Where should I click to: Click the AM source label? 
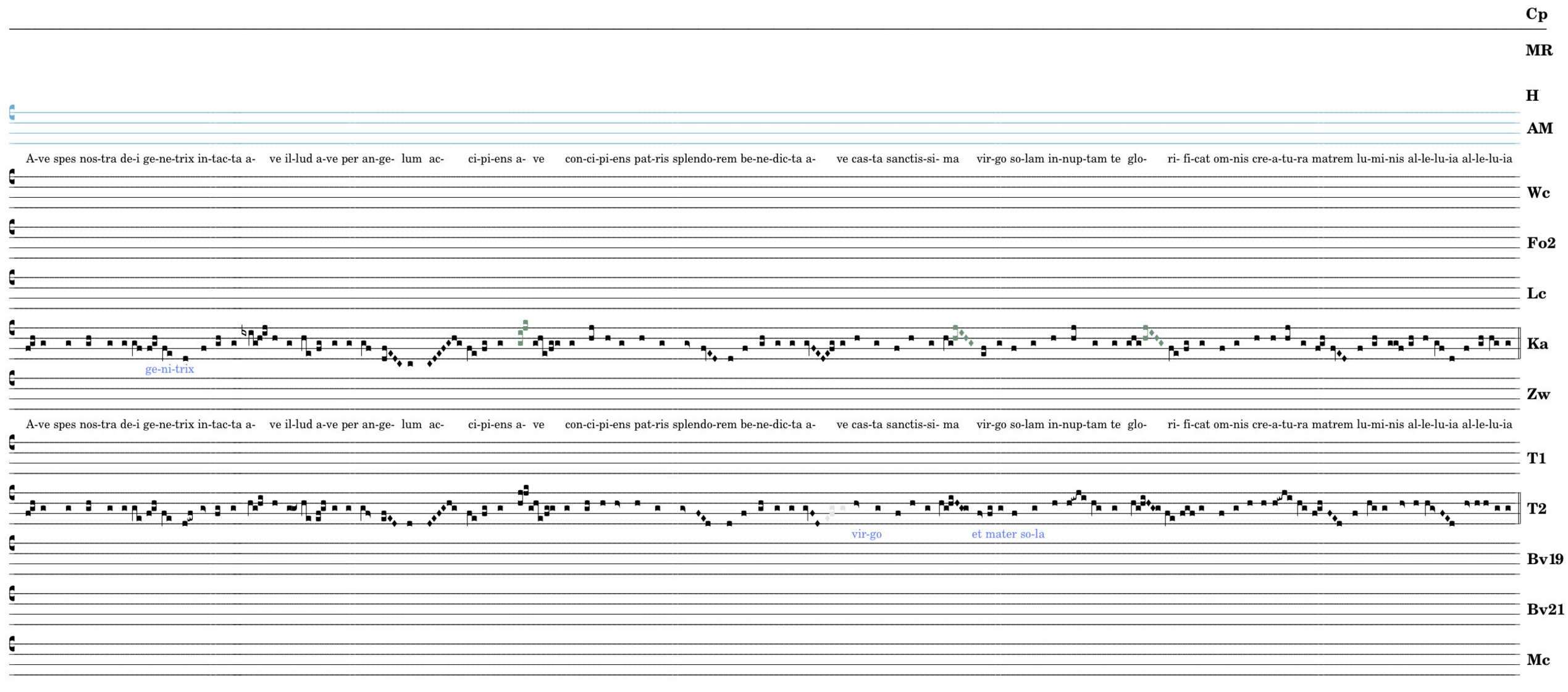pos(1539,129)
